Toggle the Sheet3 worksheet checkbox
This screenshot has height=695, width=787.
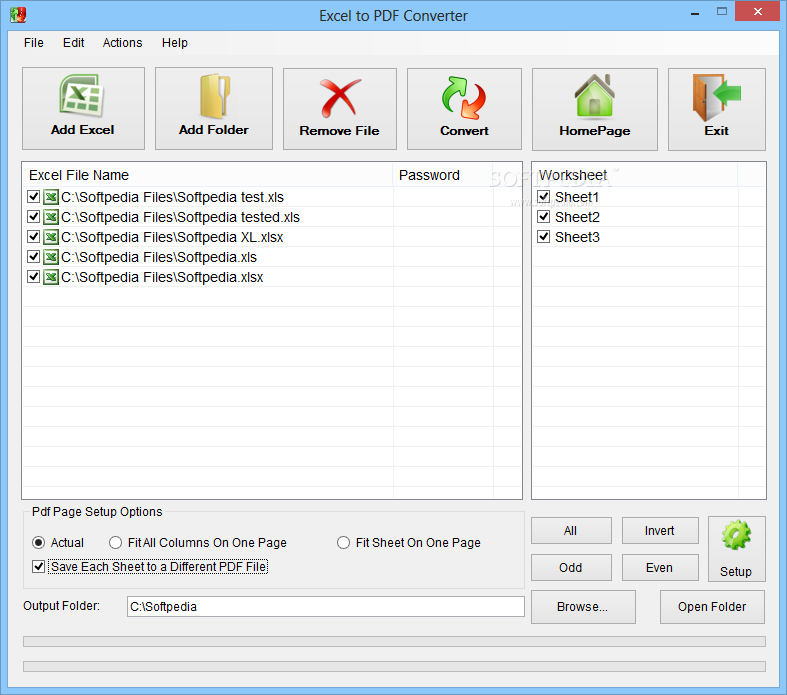coord(544,236)
